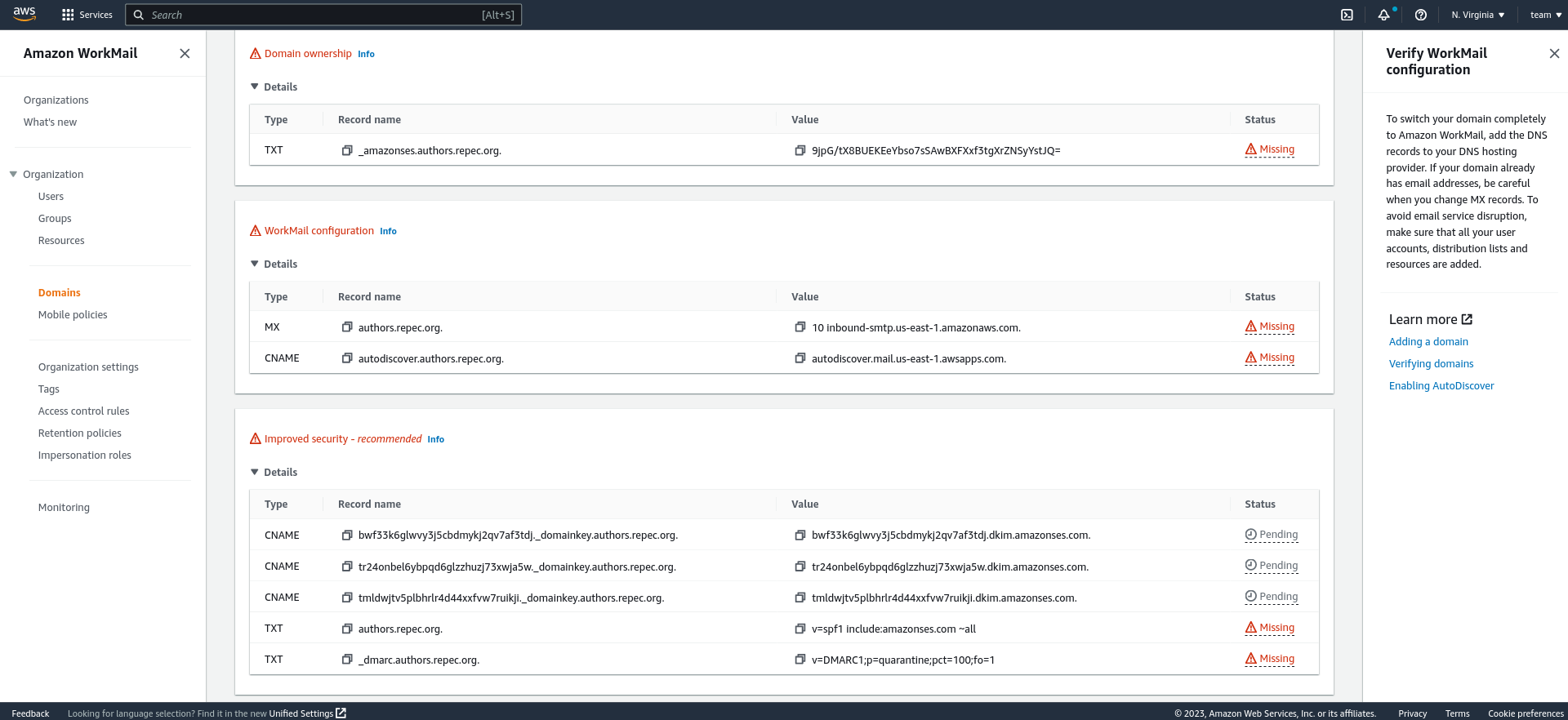Image resolution: width=1568 pixels, height=720 pixels.
Task: Open the help question mark icon
Action: (1420, 15)
